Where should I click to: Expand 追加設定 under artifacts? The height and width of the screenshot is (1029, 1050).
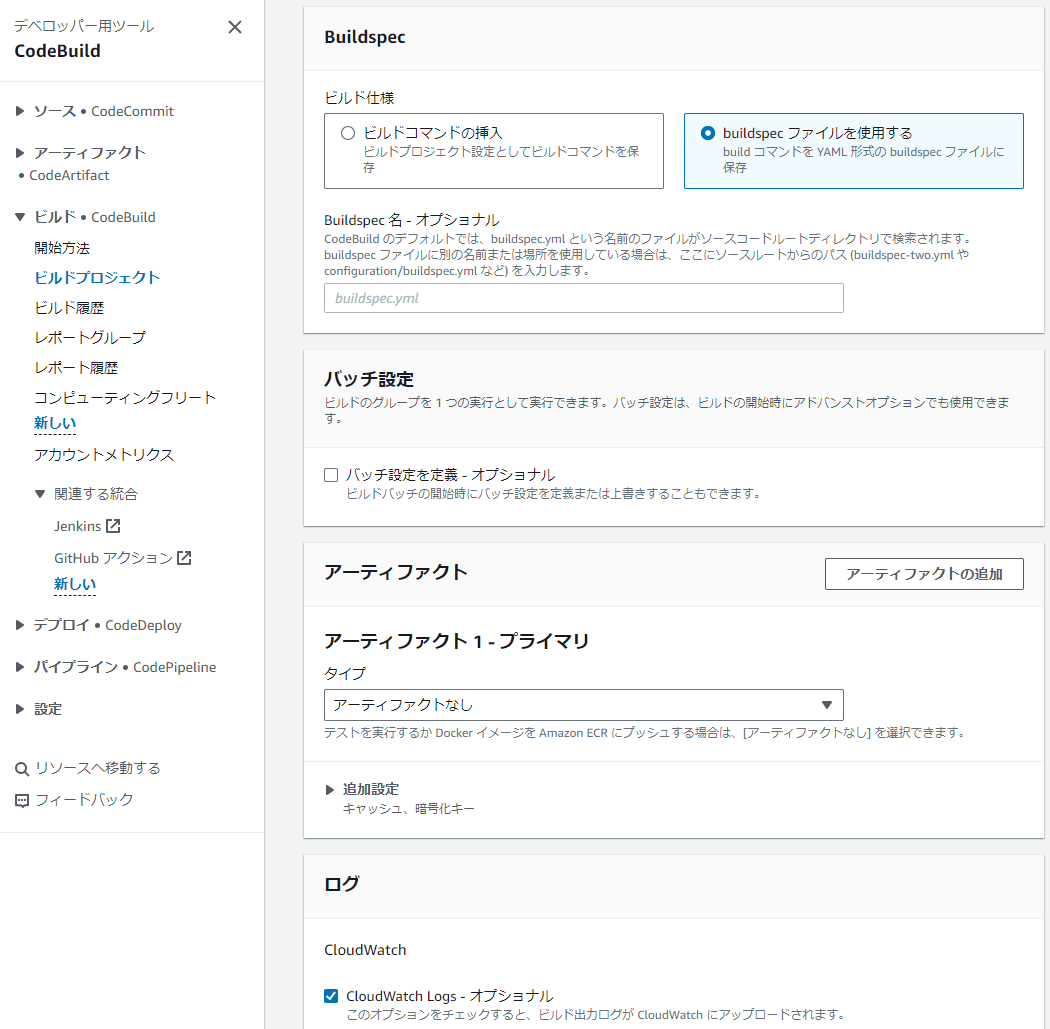pos(329,790)
